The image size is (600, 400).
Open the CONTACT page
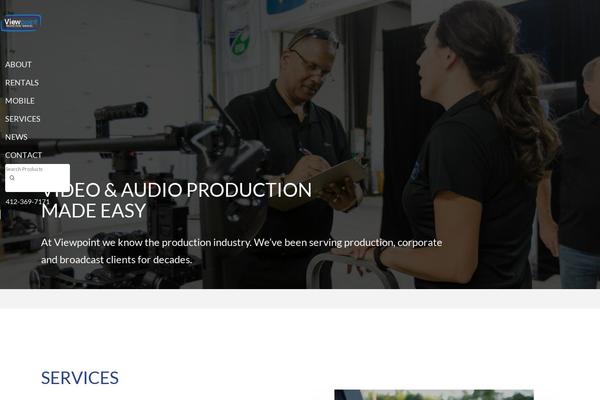coord(23,155)
